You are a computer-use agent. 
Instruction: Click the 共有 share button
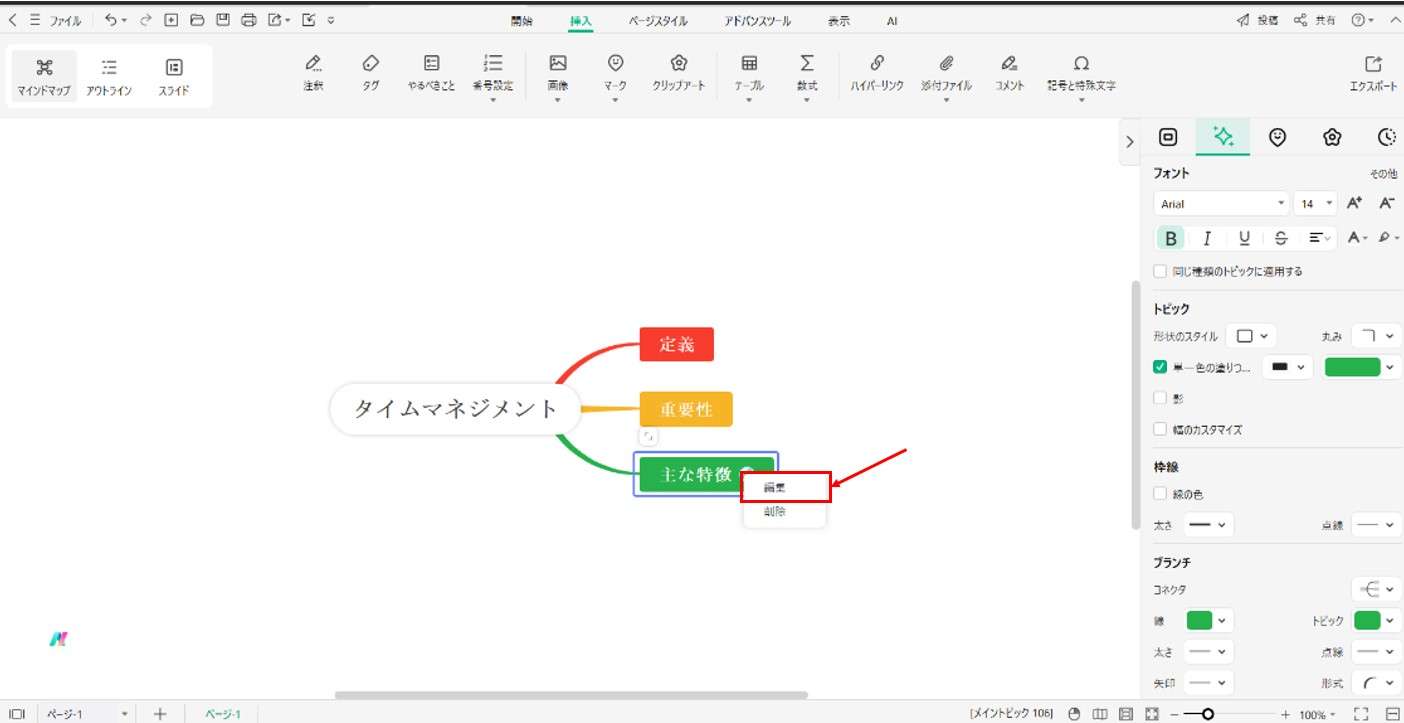tap(1314, 19)
